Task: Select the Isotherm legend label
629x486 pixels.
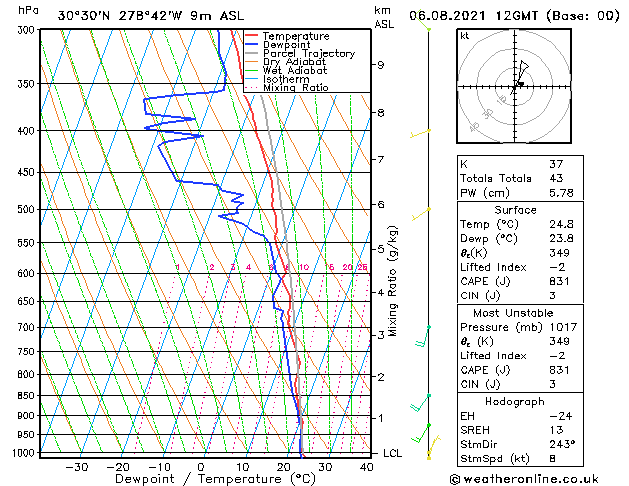Action: point(286,79)
